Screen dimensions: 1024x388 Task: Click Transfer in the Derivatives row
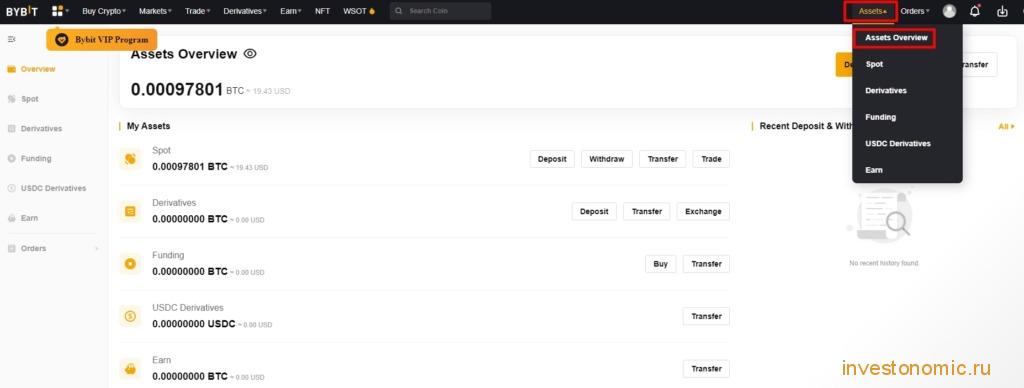(x=647, y=212)
